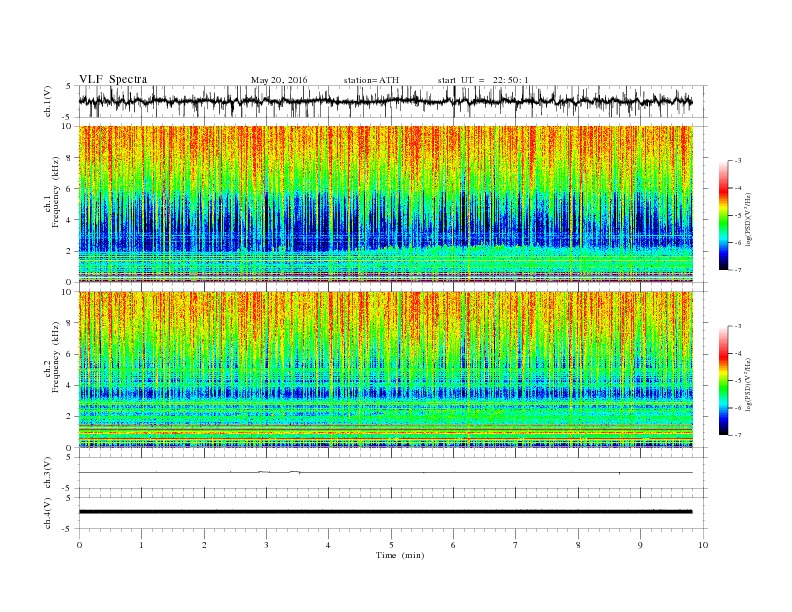Click time axis tick label "6"
Screen dimensions: 792x612
(453, 545)
